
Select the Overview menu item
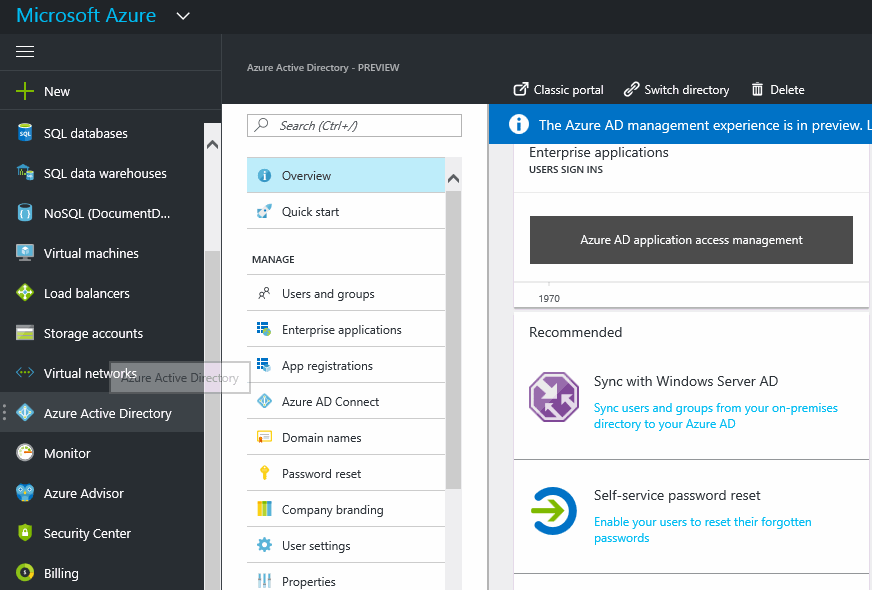(346, 176)
